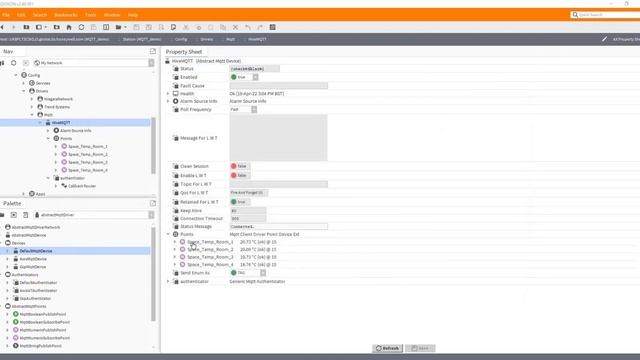640x360 pixels.
Task: Select MqttStringPublishPoint in Palette
Action: point(40,346)
